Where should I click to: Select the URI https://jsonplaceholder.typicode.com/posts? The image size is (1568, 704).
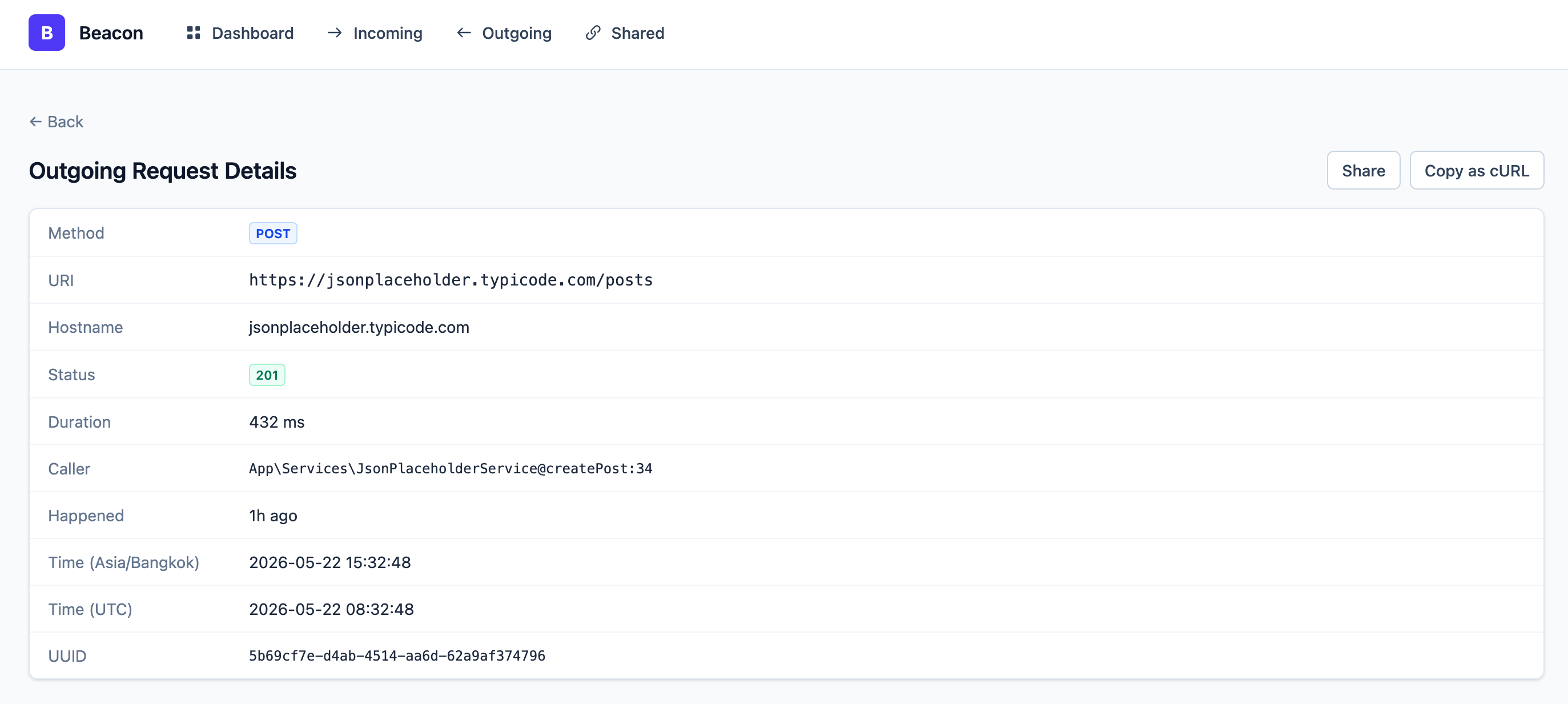coord(451,280)
